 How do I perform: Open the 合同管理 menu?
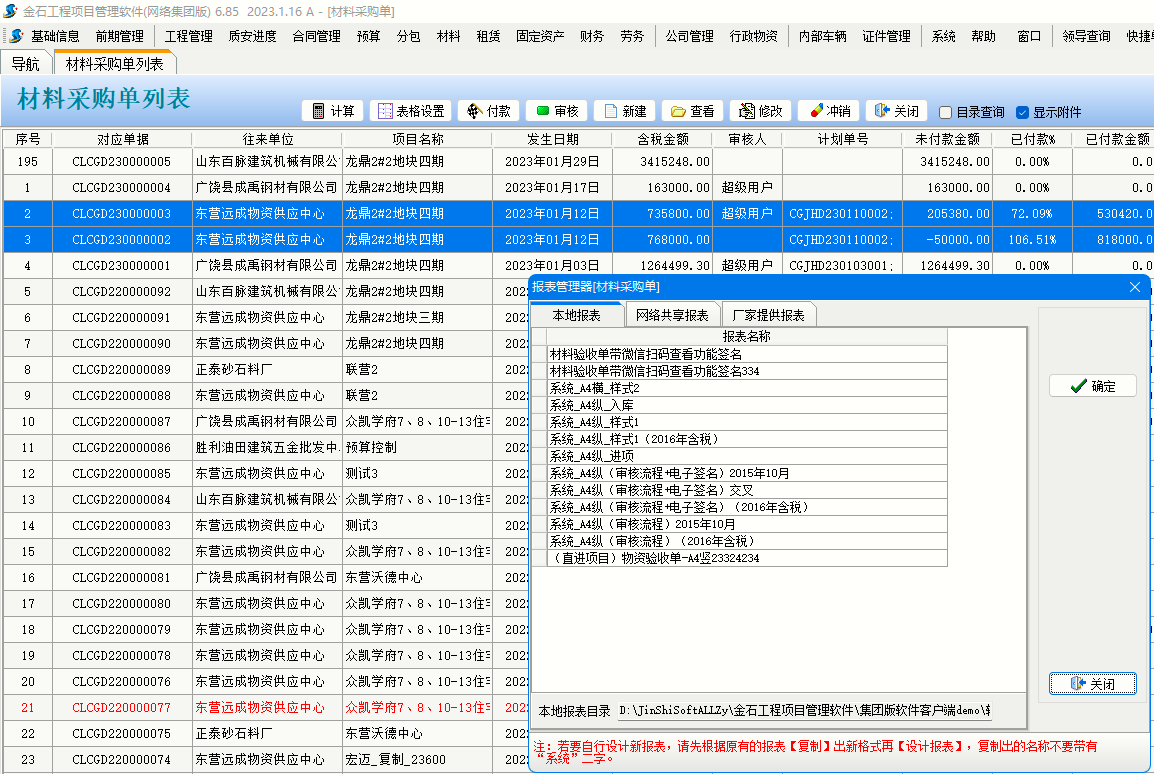[x=316, y=36]
